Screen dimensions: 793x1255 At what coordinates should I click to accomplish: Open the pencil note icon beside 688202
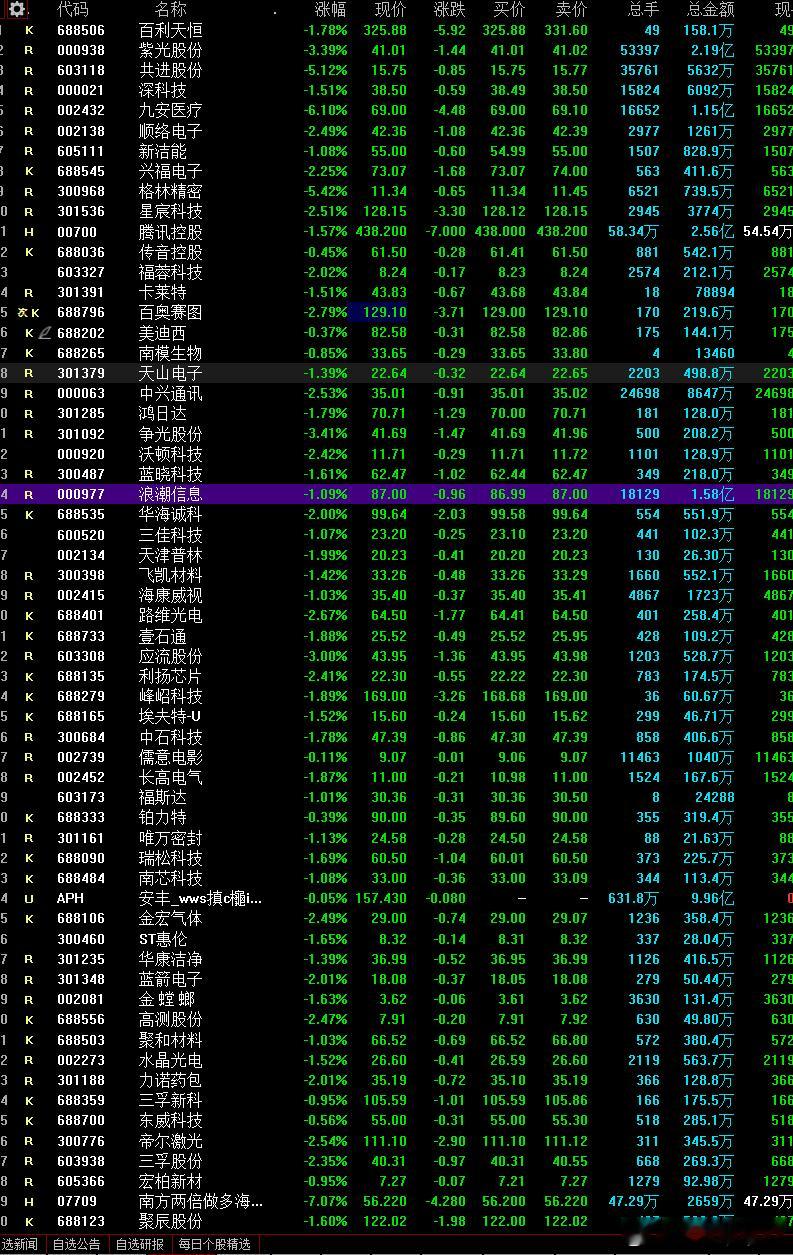[x=44, y=333]
